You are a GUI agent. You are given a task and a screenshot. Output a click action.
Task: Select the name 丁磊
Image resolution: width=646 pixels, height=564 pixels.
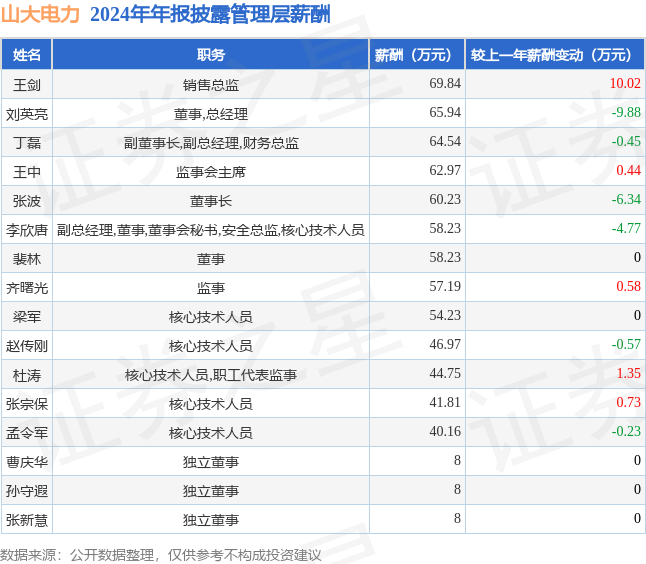(27, 143)
